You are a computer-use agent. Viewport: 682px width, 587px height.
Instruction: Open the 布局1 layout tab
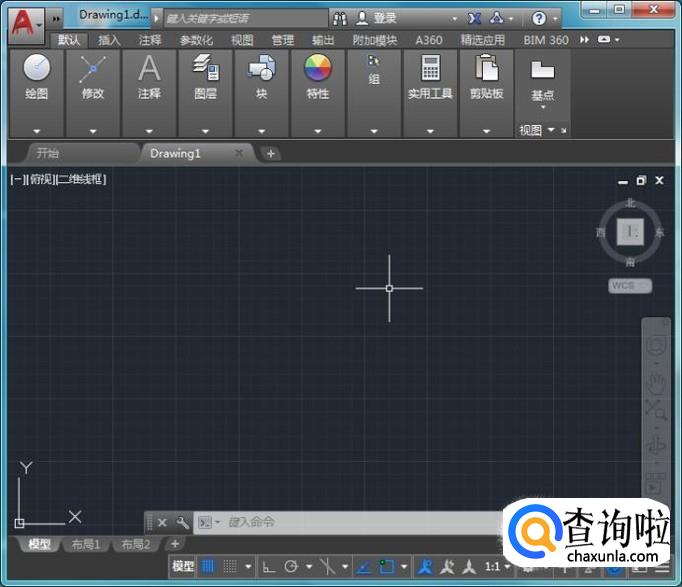[x=85, y=545]
